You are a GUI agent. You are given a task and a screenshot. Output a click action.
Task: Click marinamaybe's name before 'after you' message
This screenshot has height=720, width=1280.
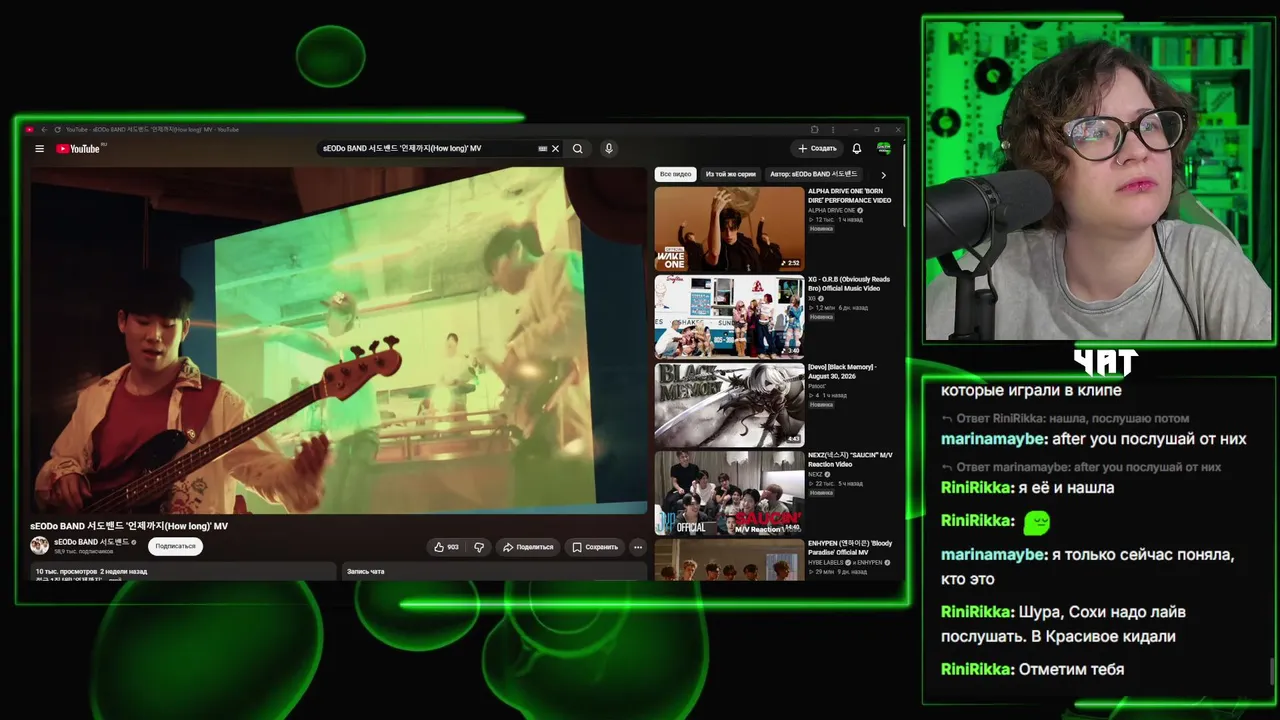click(x=992, y=439)
